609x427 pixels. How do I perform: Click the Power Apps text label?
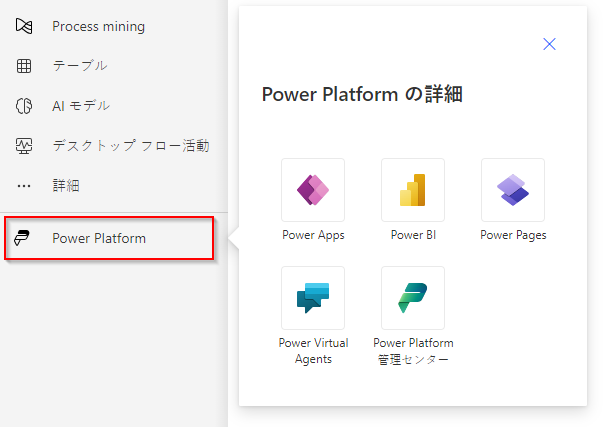click(x=313, y=235)
